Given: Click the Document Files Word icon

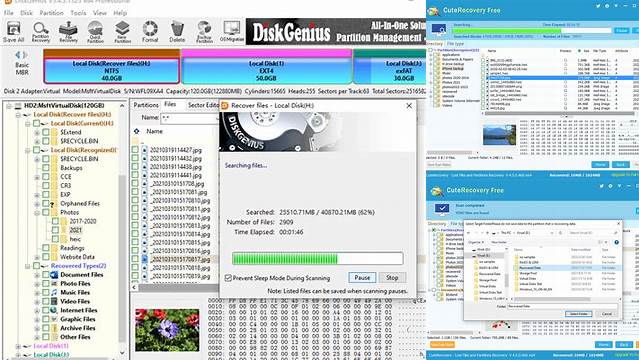Looking at the screenshot, I should (x=54, y=275).
